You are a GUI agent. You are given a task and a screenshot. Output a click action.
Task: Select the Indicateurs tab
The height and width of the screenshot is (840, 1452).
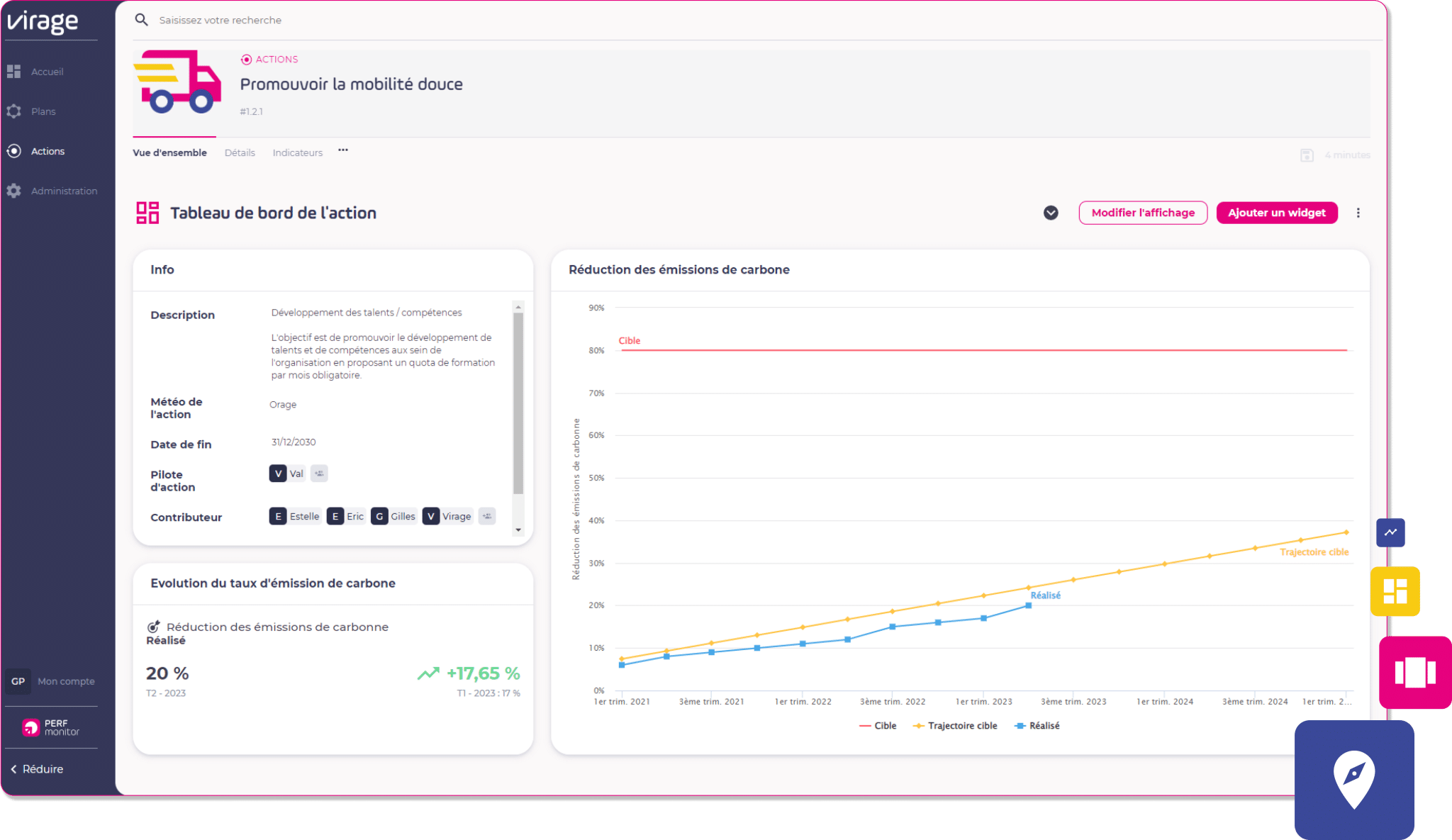(x=298, y=152)
